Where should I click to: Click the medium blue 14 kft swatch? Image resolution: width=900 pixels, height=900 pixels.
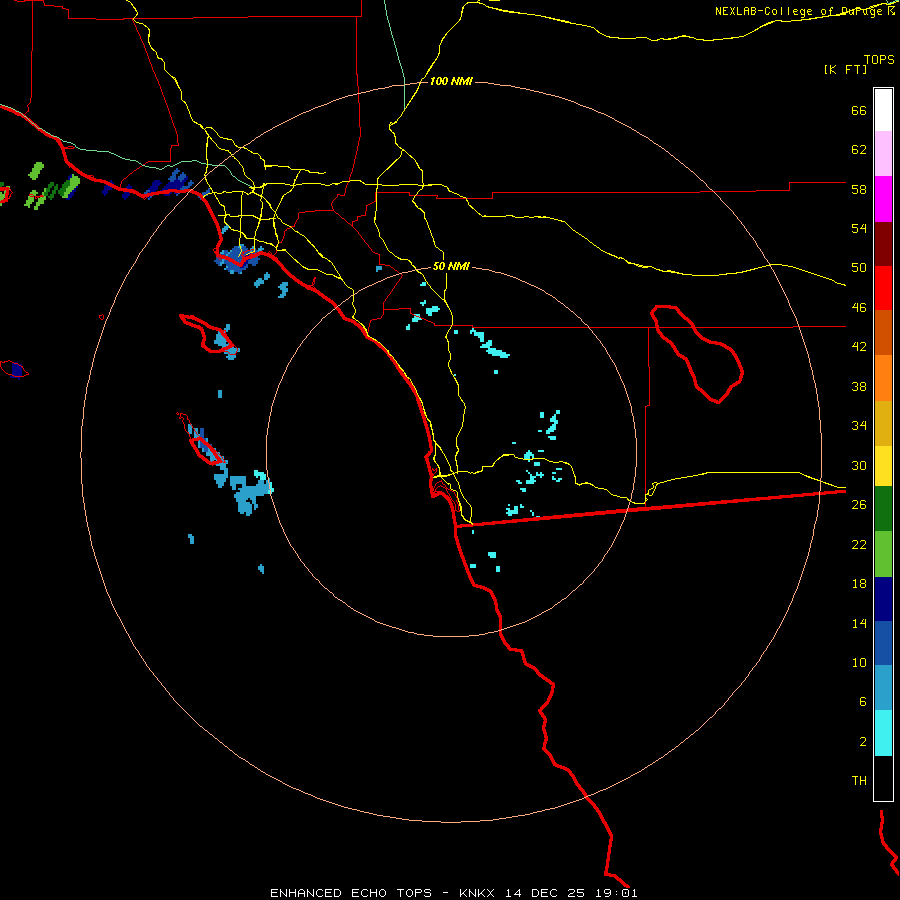click(883, 643)
